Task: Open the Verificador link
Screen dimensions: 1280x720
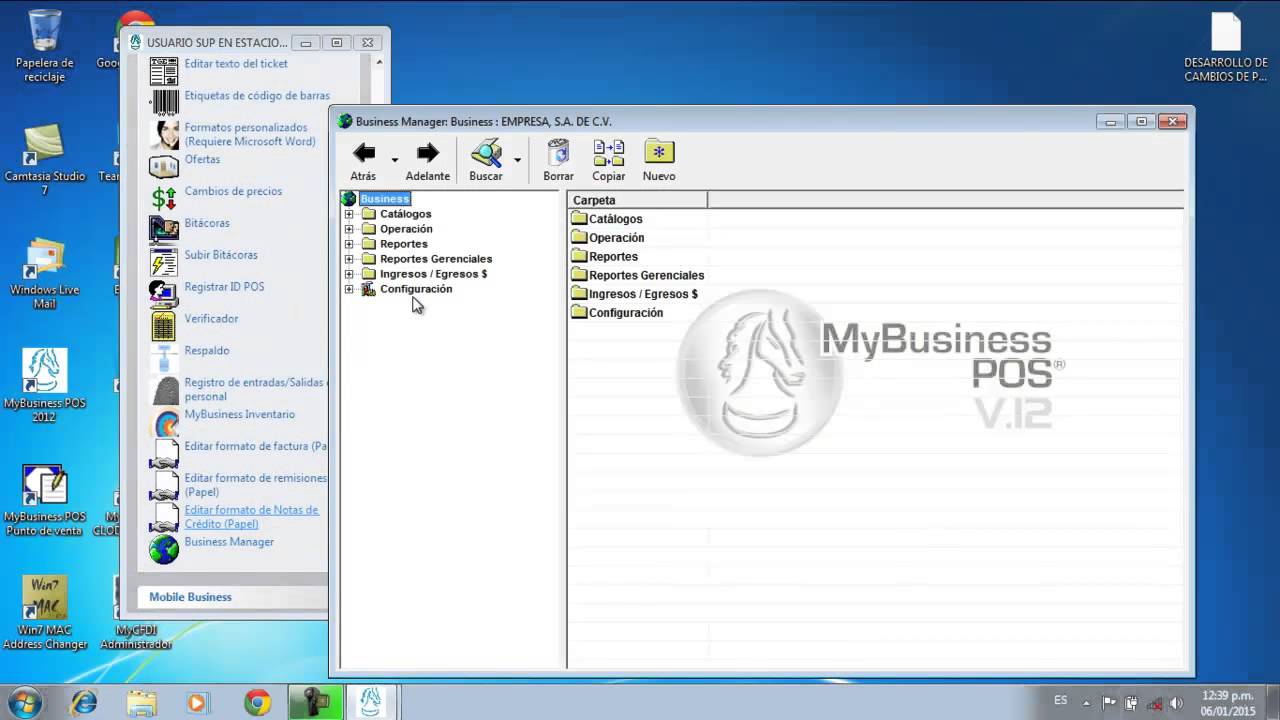Action: (211, 319)
